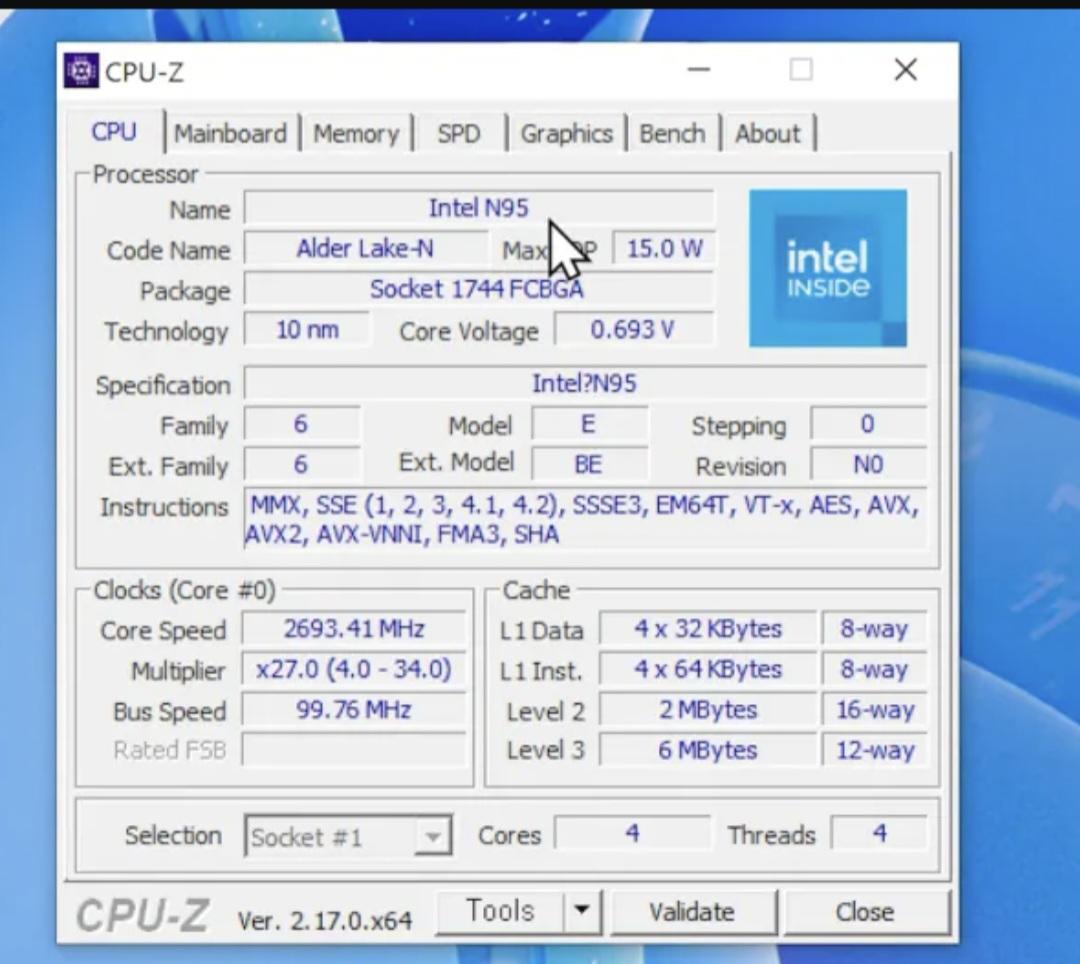
Task: Click the Selection label
Action: coord(173,835)
